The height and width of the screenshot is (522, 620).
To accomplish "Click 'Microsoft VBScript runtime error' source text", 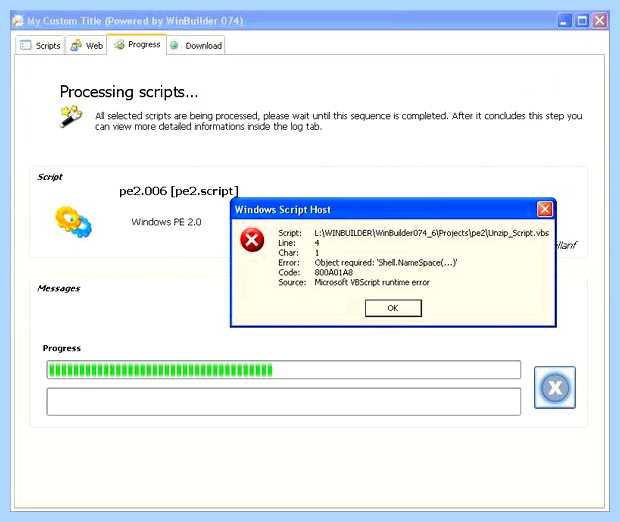I will [x=372, y=282].
